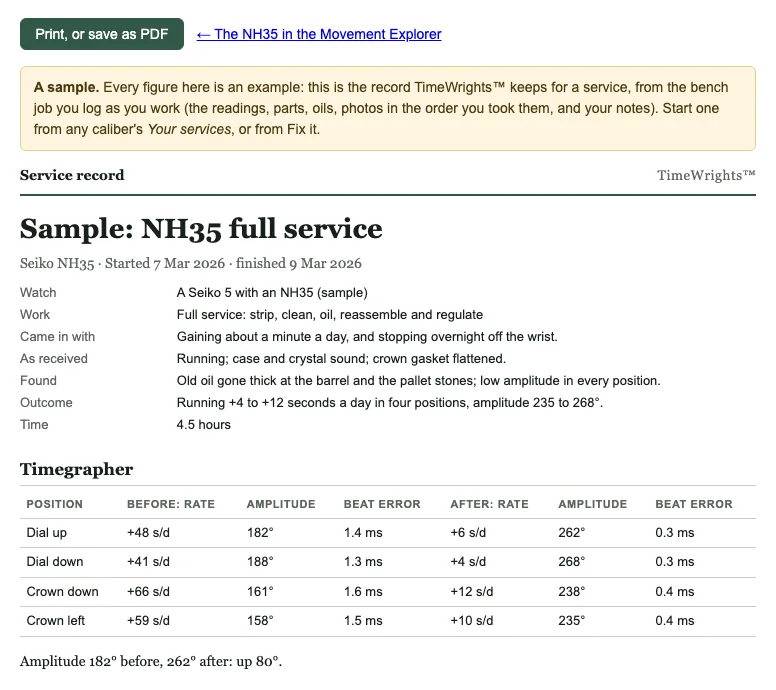The height and width of the screenshot is (690, 776).
Task: Click the 'Dial up' row label
Action: [47, 533]
